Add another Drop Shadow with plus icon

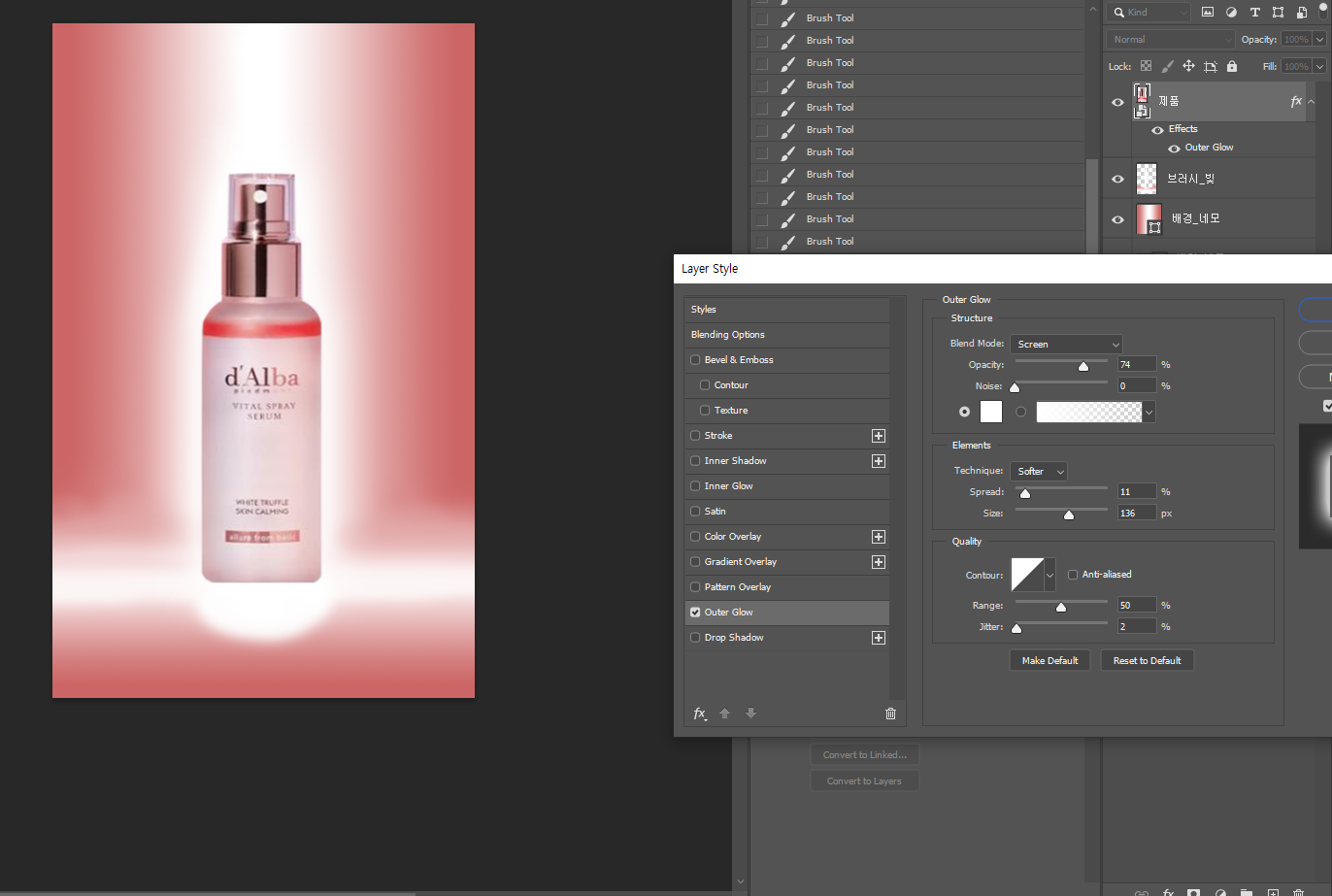[879, 638]
